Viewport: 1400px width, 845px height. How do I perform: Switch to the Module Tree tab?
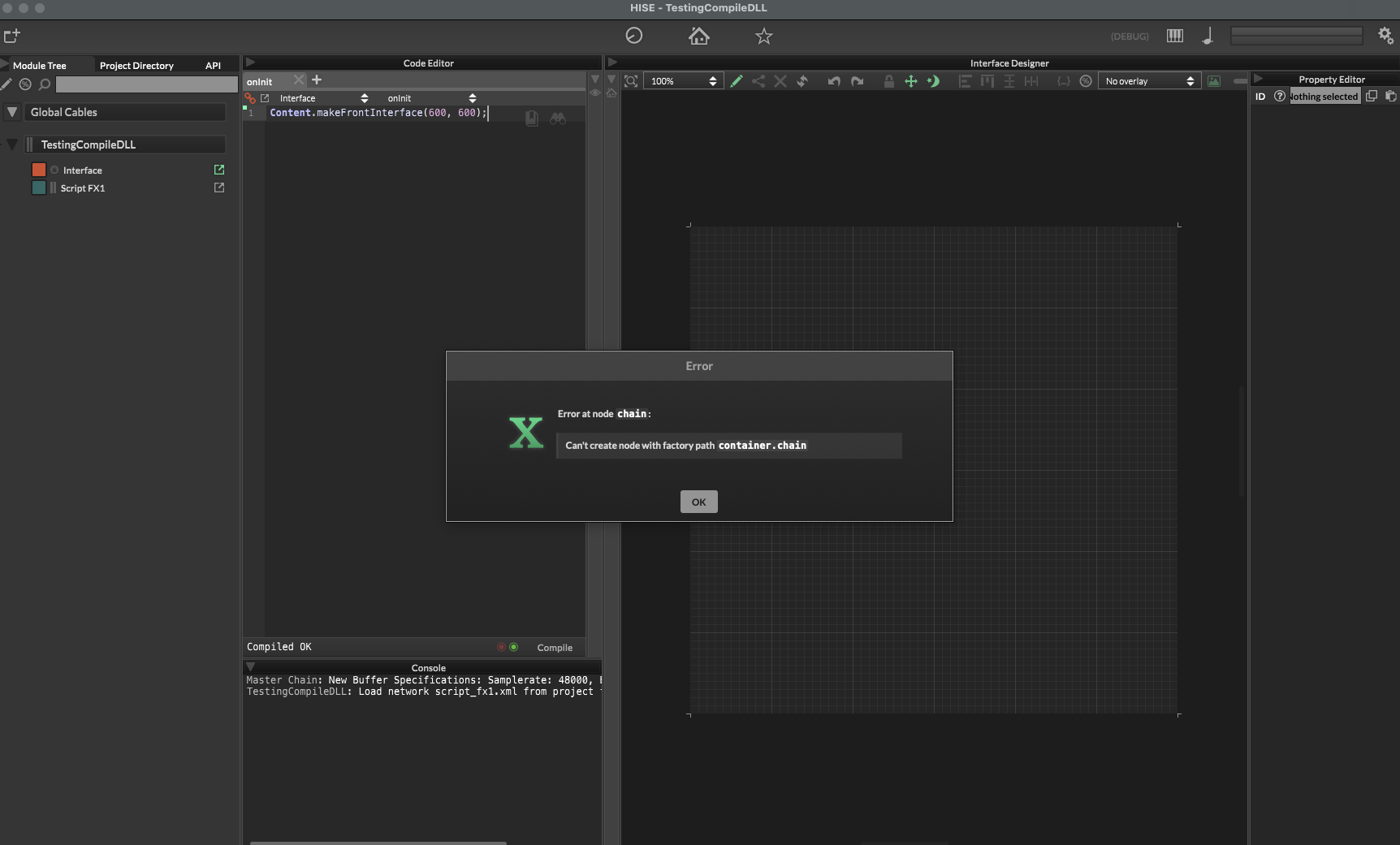40,66
